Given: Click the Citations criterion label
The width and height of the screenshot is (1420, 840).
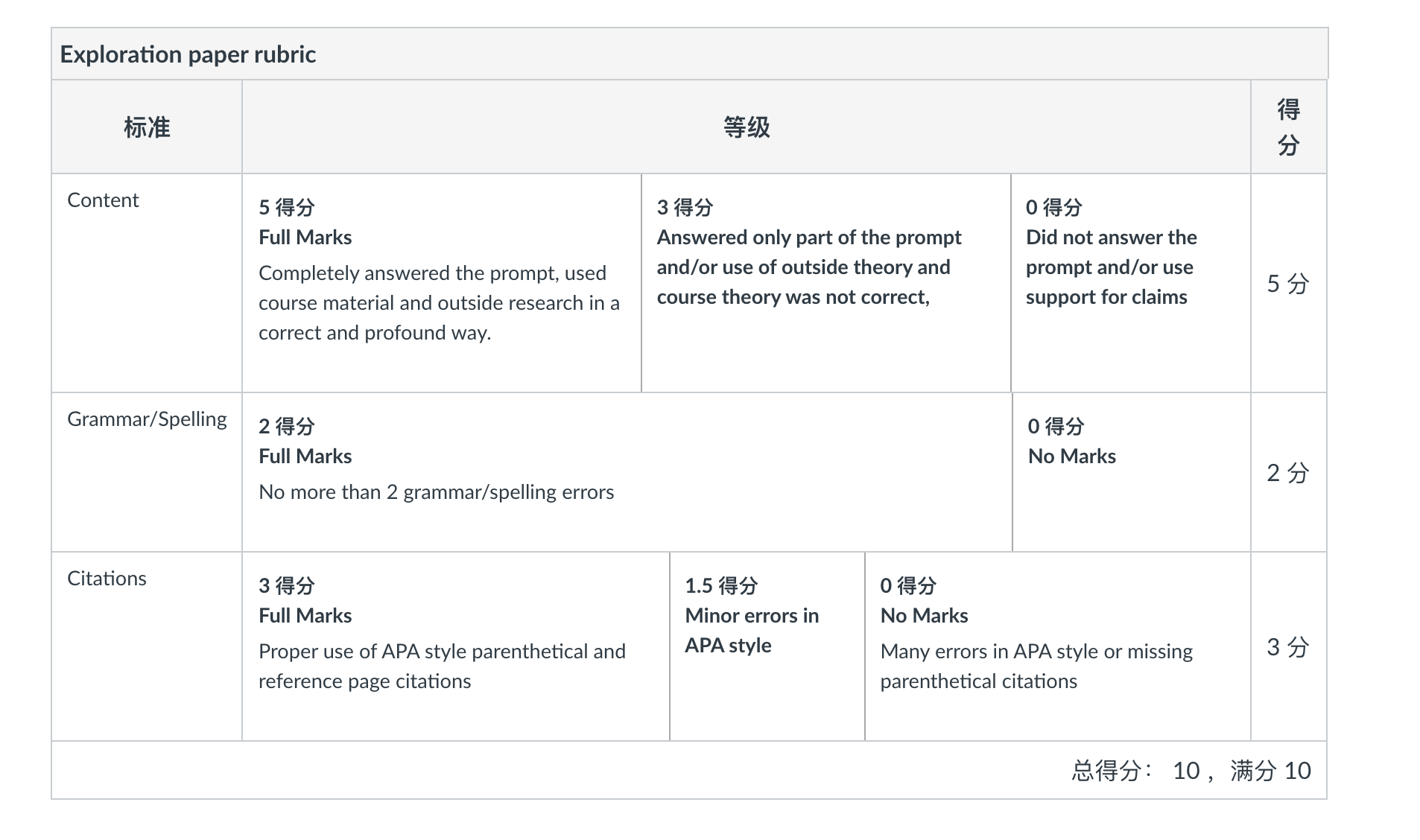Looking at the screenshot, I should [x=107, y=579].
